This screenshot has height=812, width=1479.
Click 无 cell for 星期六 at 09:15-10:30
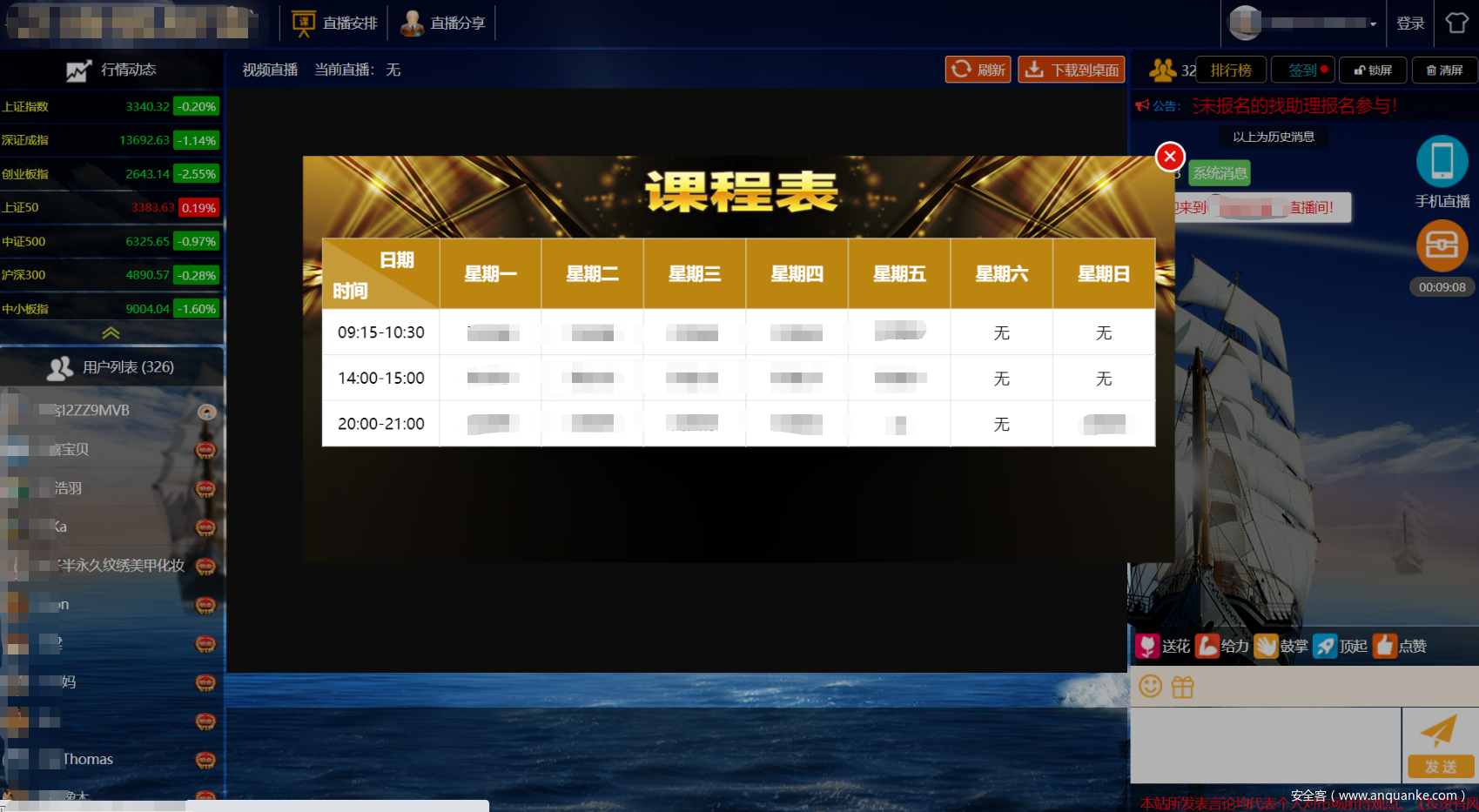(x=1002, y=332)
